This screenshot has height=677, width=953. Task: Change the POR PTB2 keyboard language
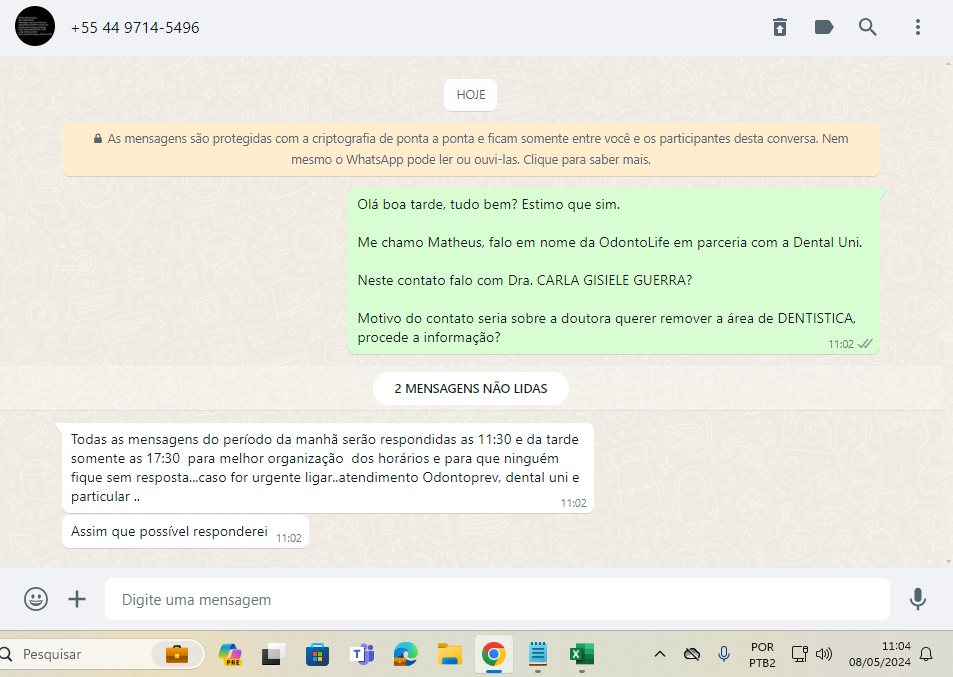tap(762, 655)
